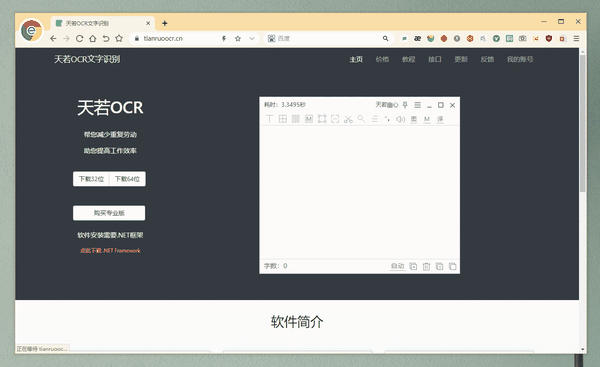This screenshot has width=600, height=367.
Task: Click the 软件安装需要.NET框架 text
Action: (x=110, y=235)
